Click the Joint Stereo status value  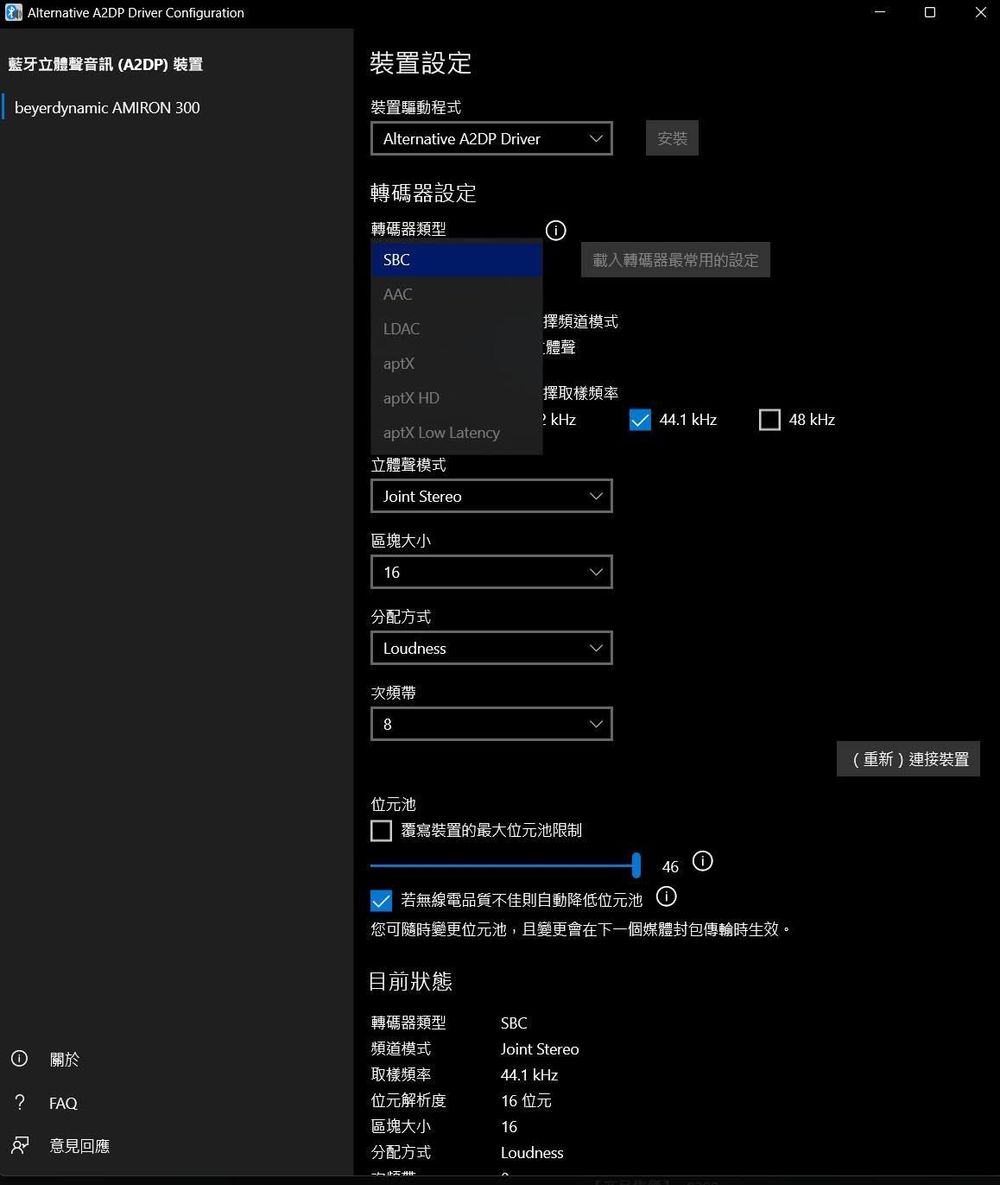pos(540,1050)
